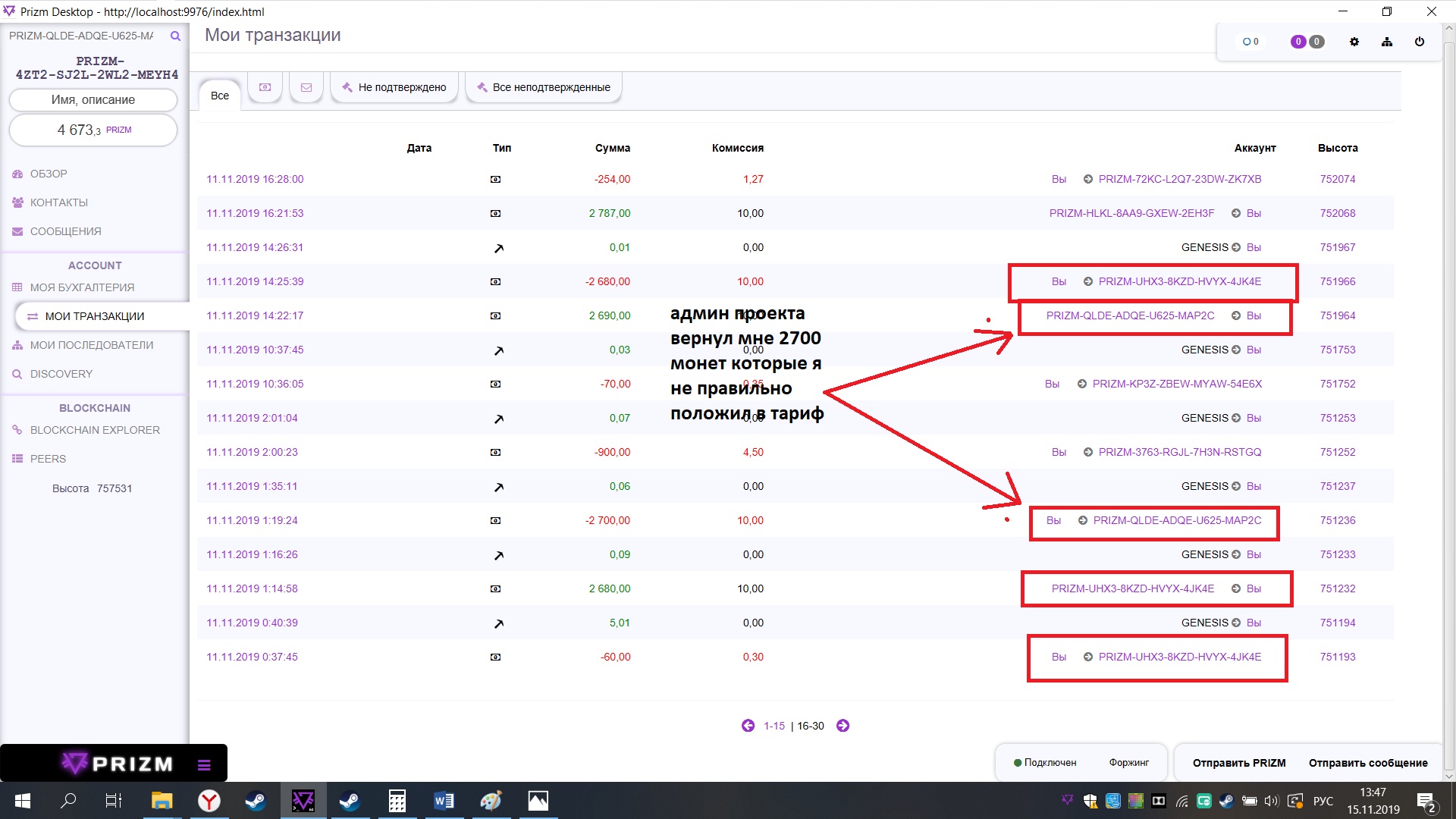Select the payments filter tab icon
This screenshot has height=819, width=1456.
click(265, 87)
